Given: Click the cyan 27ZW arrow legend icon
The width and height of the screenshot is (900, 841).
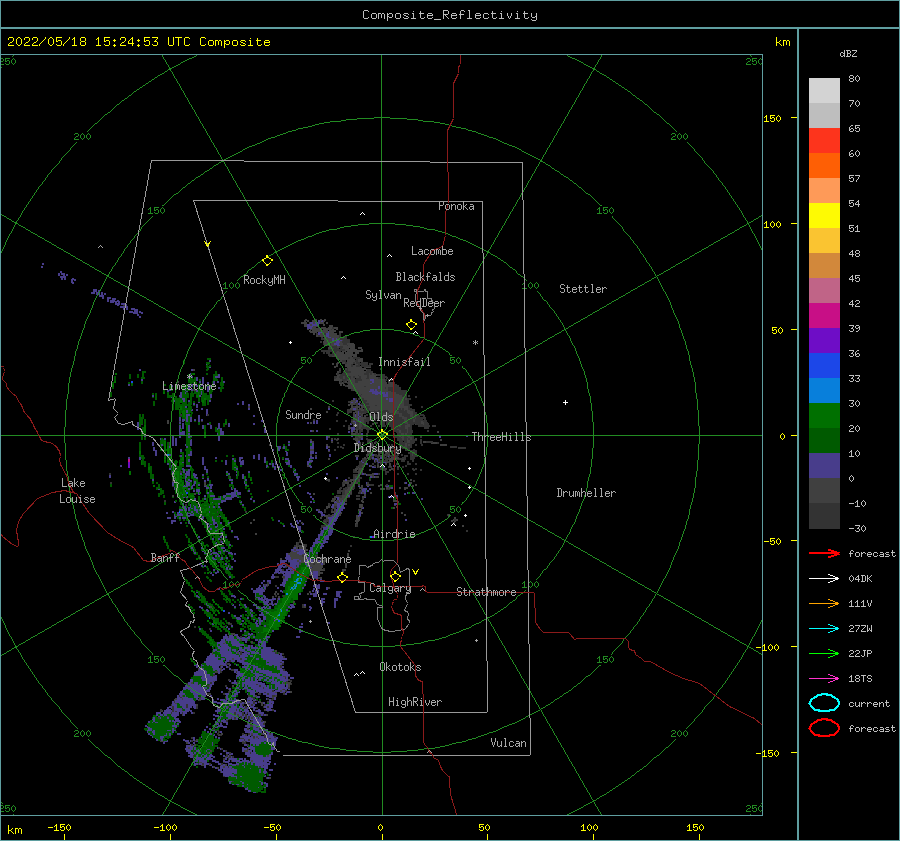Looking at the screenshot, I should tap(824, 629).
